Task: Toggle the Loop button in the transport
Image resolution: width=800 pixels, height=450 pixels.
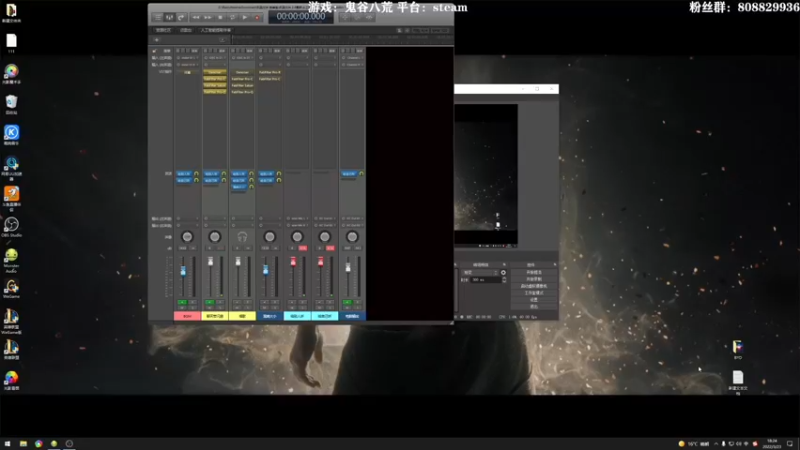Action: [233, 17]
